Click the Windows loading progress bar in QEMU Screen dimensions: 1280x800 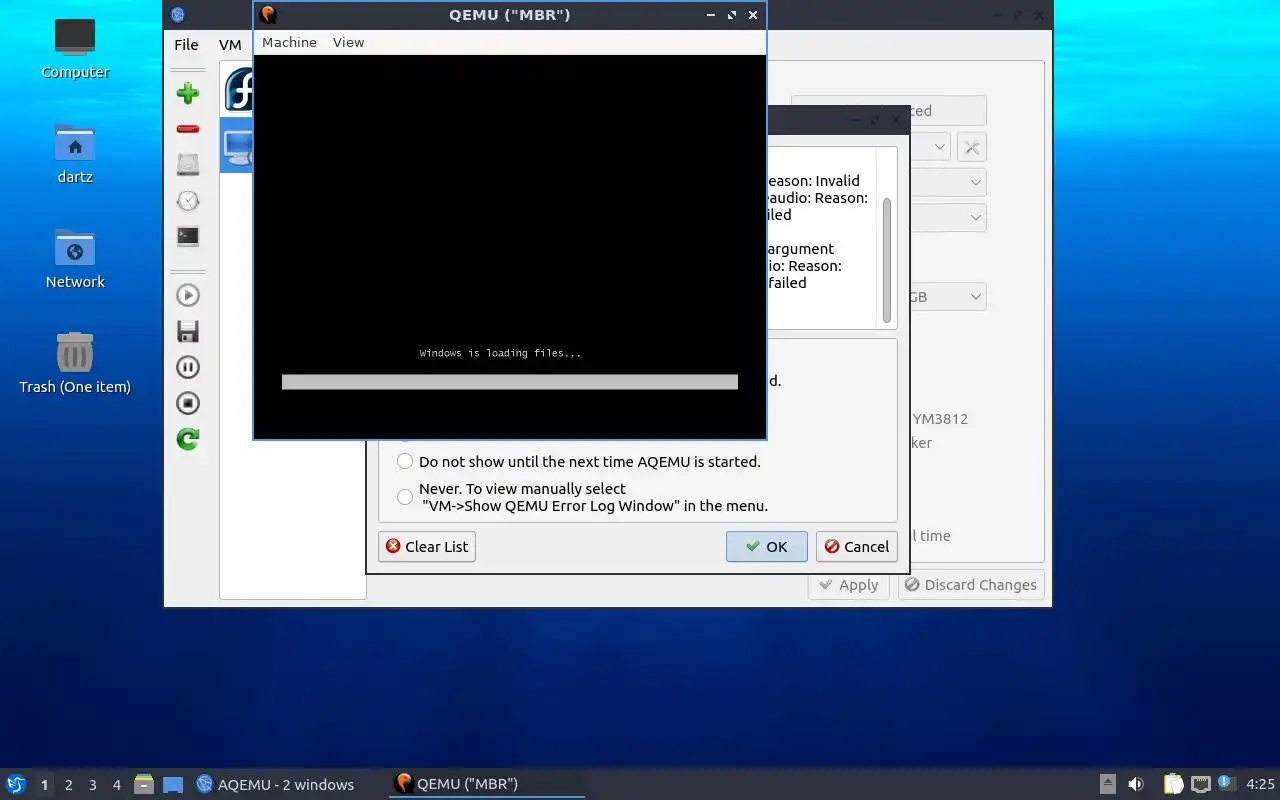pos(510,382)
